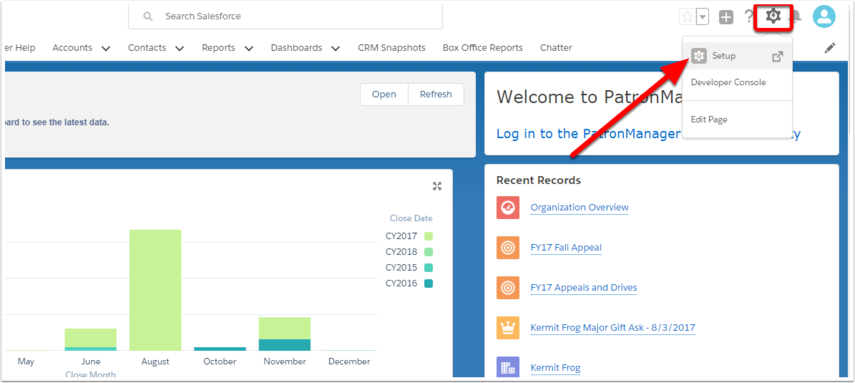
Task: Click the global actions plus icon
Action: (726, 17)
